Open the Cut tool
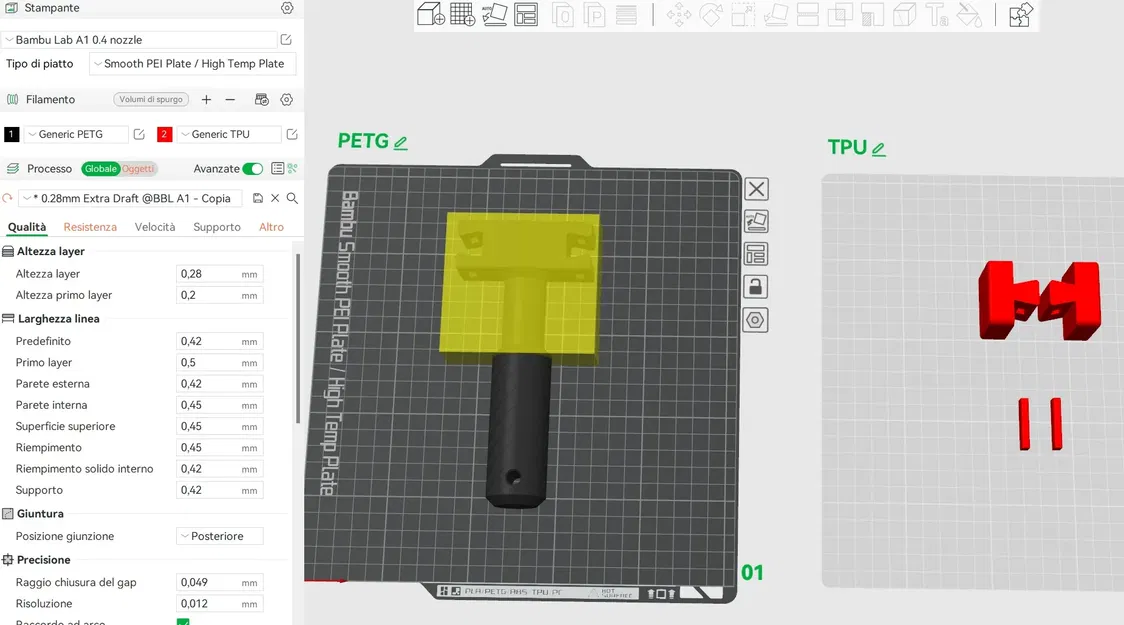1124x625 pixels. click(806, 16)
